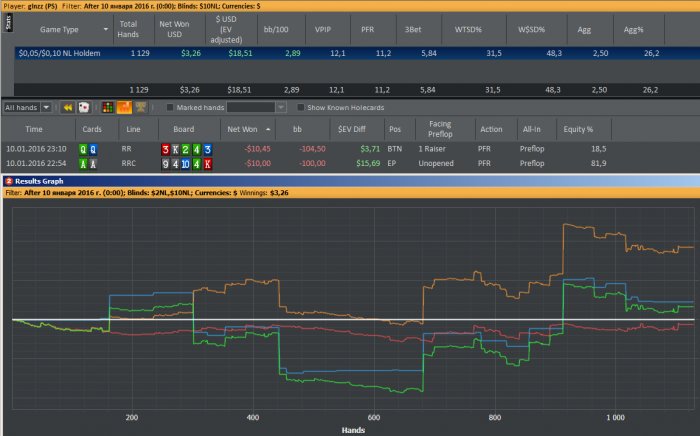Open the Marked hands combo box arrow

[x=281, y=108]
